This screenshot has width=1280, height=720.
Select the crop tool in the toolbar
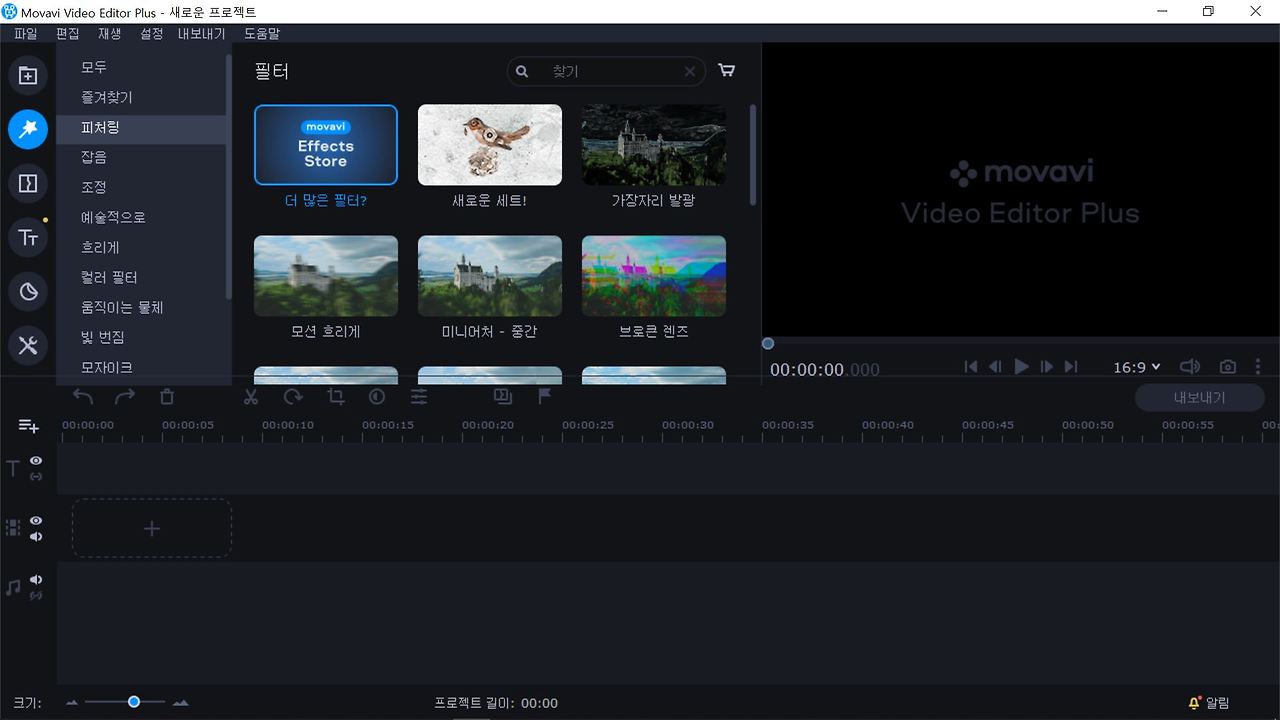click(336, 397)
